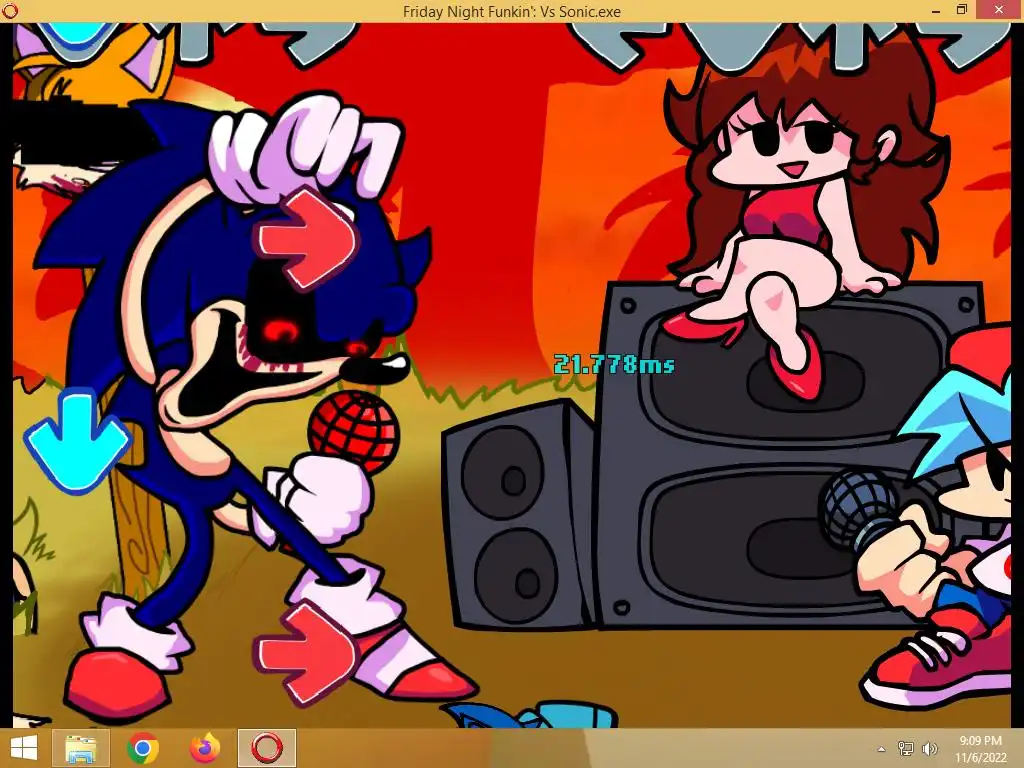Click the cyan down arrow note
This screenshot has height=768, width=1024.
coord(78,441)
